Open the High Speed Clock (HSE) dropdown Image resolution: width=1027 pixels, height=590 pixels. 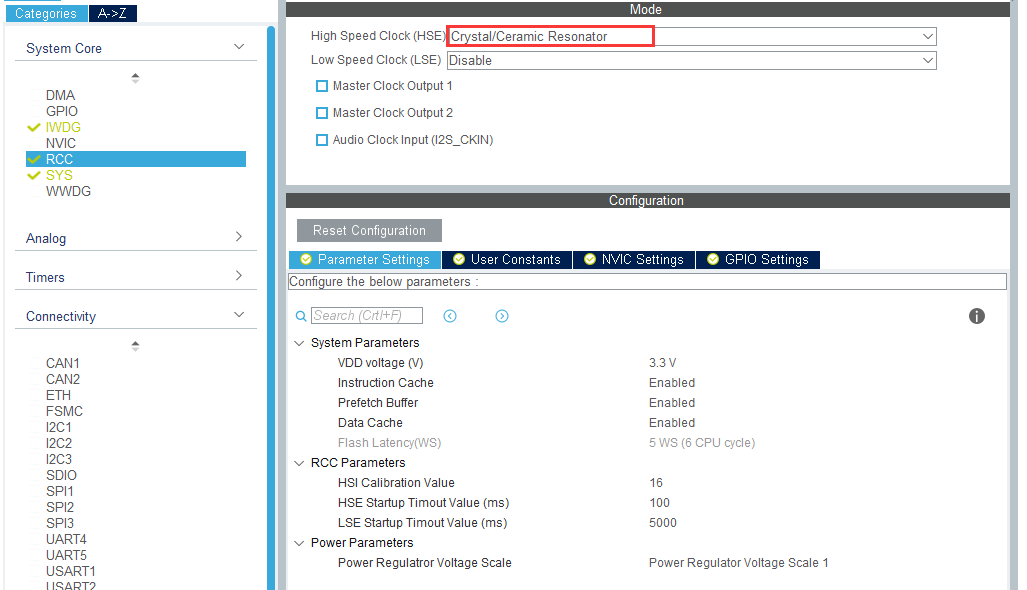(929, 36)
